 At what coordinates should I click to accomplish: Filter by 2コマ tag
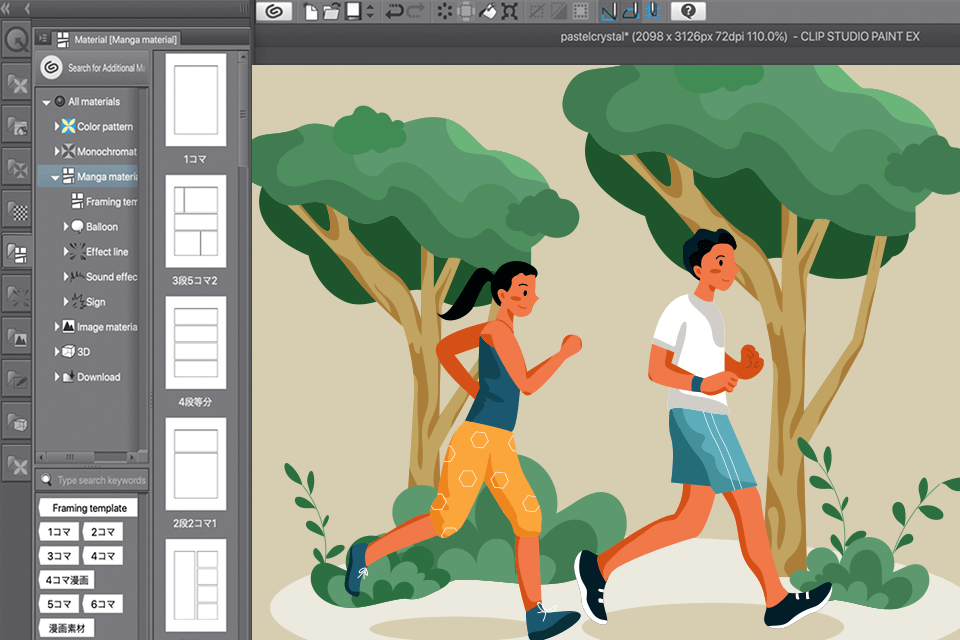pos(102,532)
